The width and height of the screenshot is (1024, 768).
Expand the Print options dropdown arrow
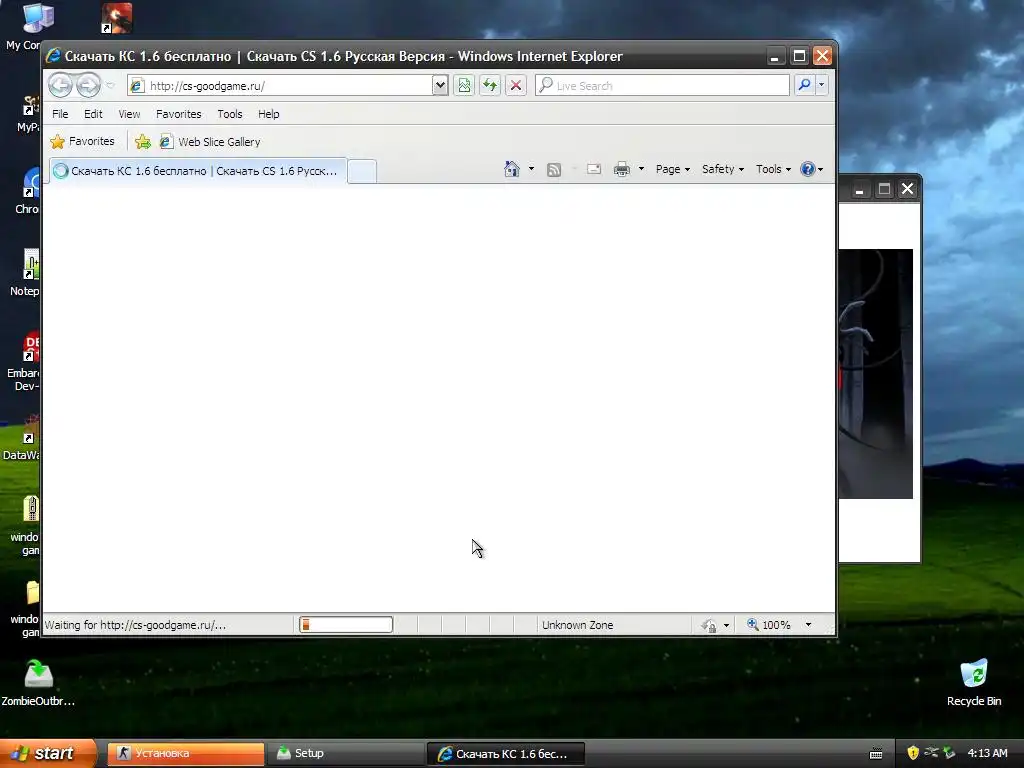pyautogui.click(x=641, y=169)
